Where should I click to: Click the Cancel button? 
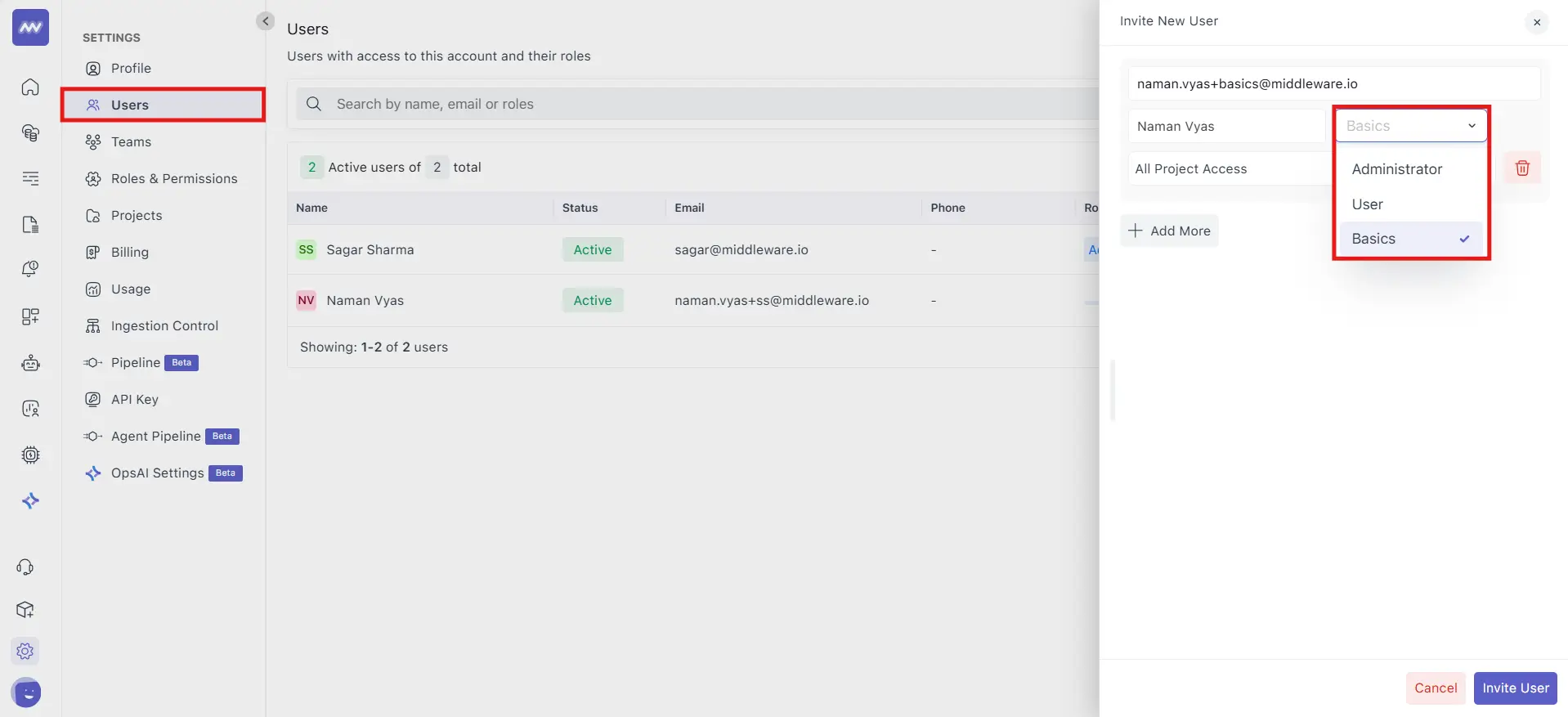pyautogui.click(x=1435, y=688)
